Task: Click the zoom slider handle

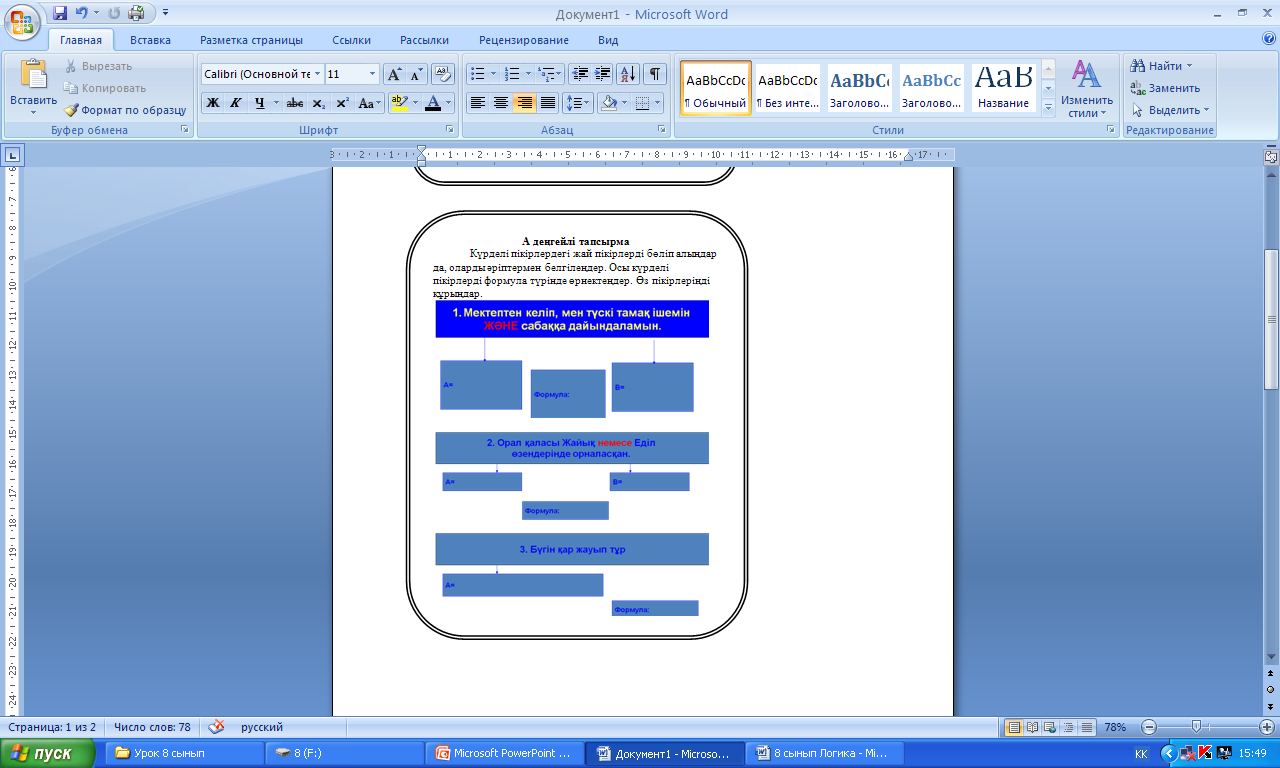Action: [x=1196, y=727]
